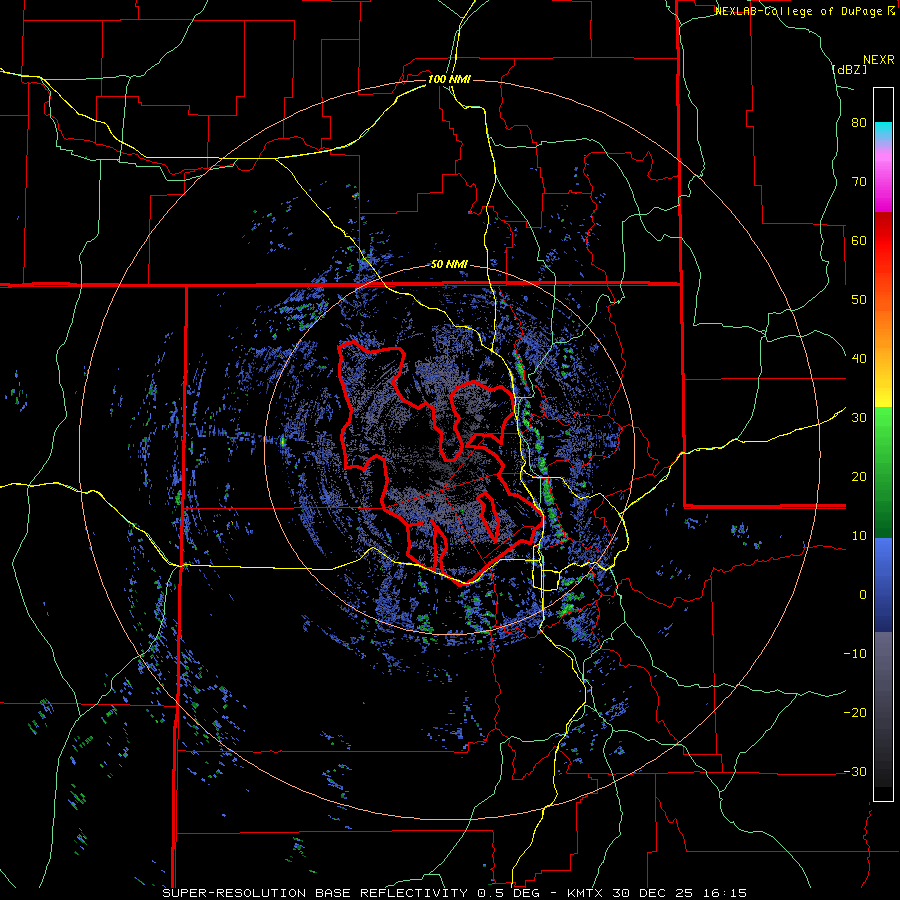Click the dBZ unit label

pyautogui.click(x=850, y=70)
